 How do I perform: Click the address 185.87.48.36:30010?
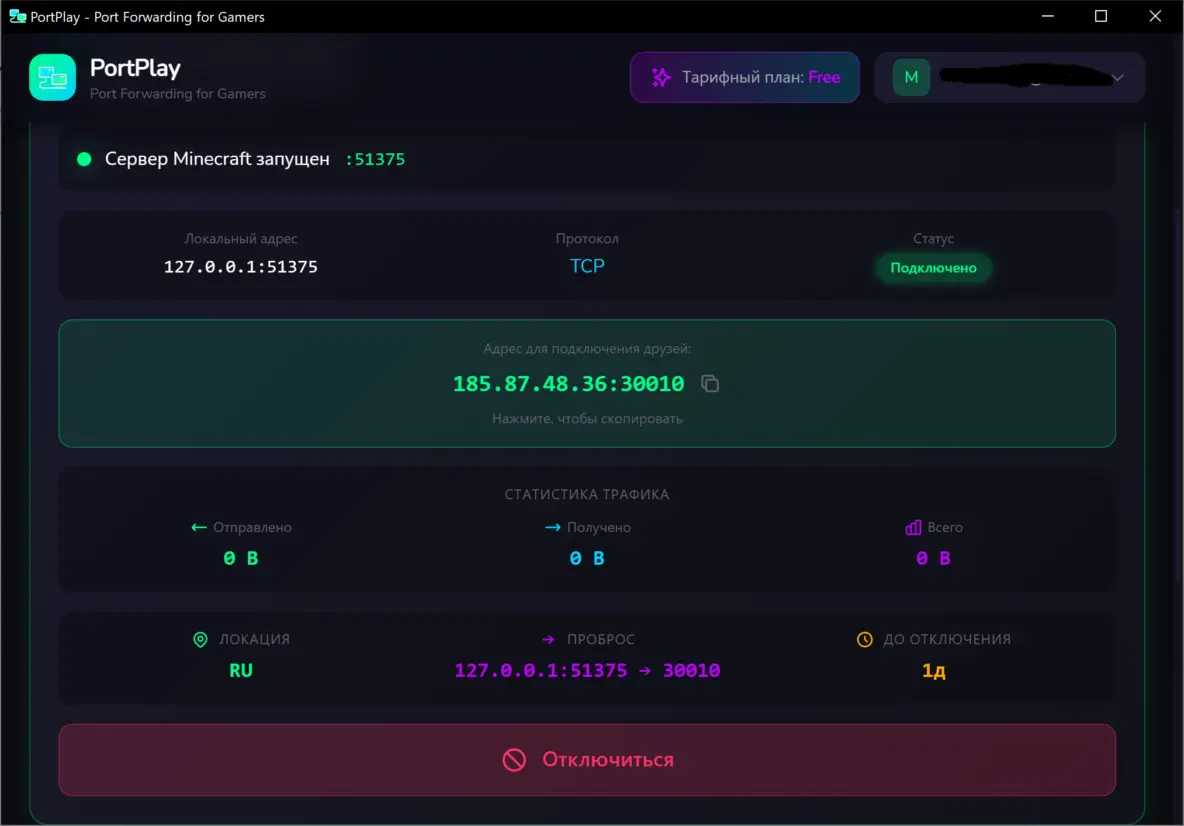coord(568,384)
